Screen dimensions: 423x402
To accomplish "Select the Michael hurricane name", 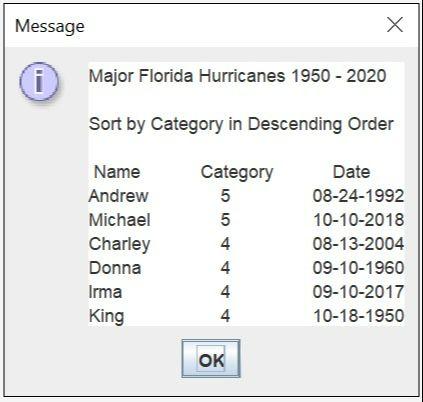I will pos(120,220).
